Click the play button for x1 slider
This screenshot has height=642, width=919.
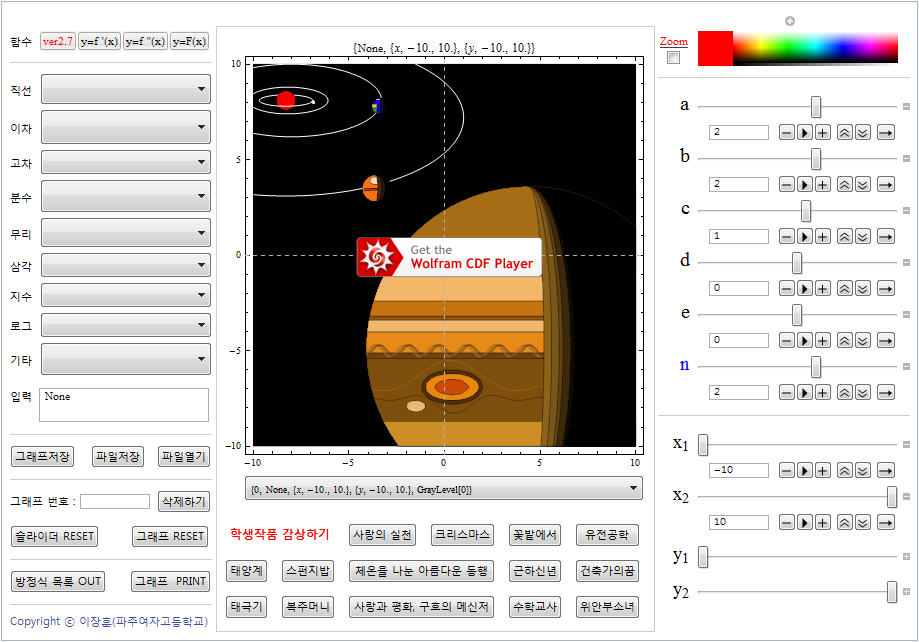pos(805,470)
